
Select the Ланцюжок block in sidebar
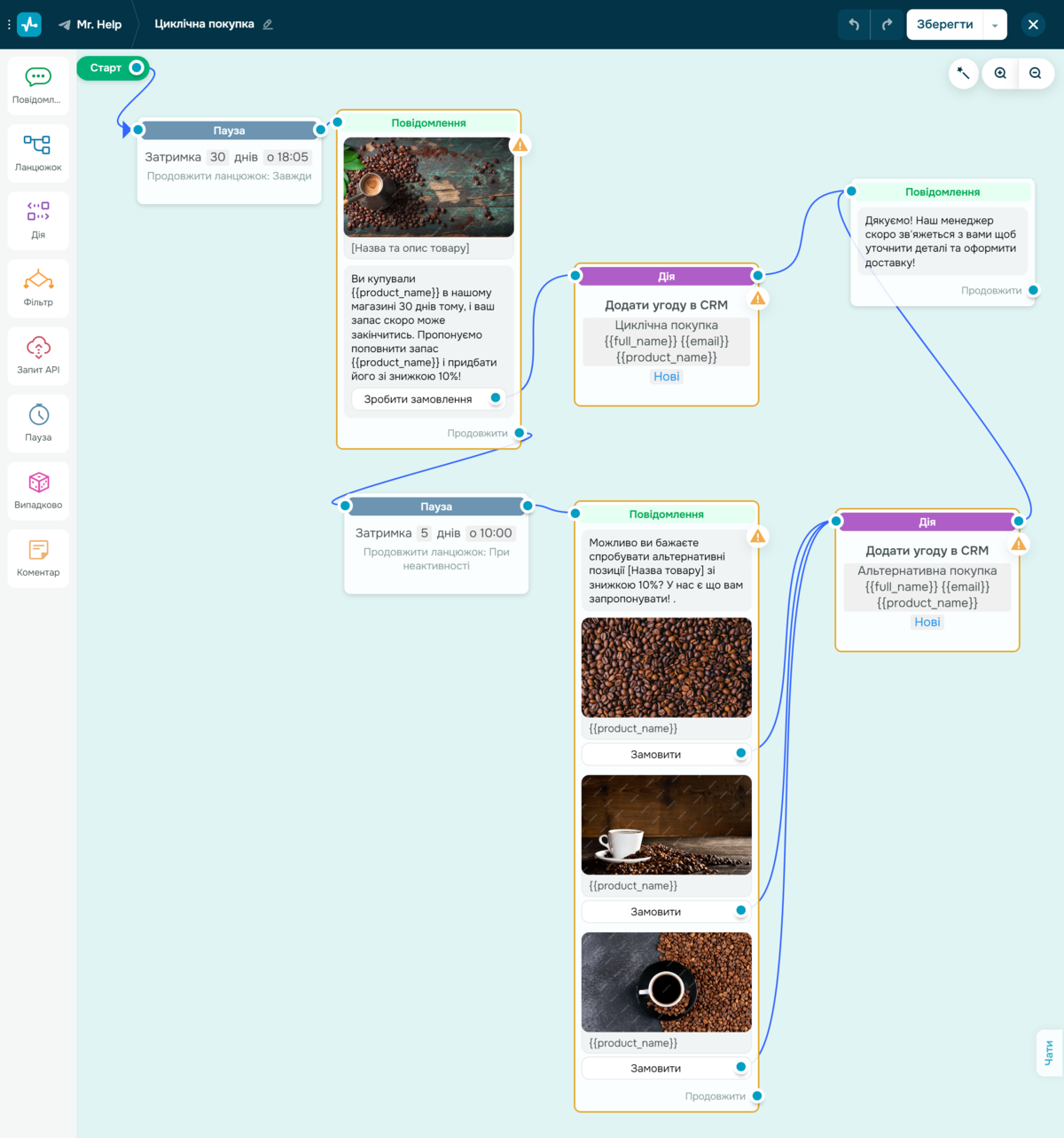click(x=38, y=153)
